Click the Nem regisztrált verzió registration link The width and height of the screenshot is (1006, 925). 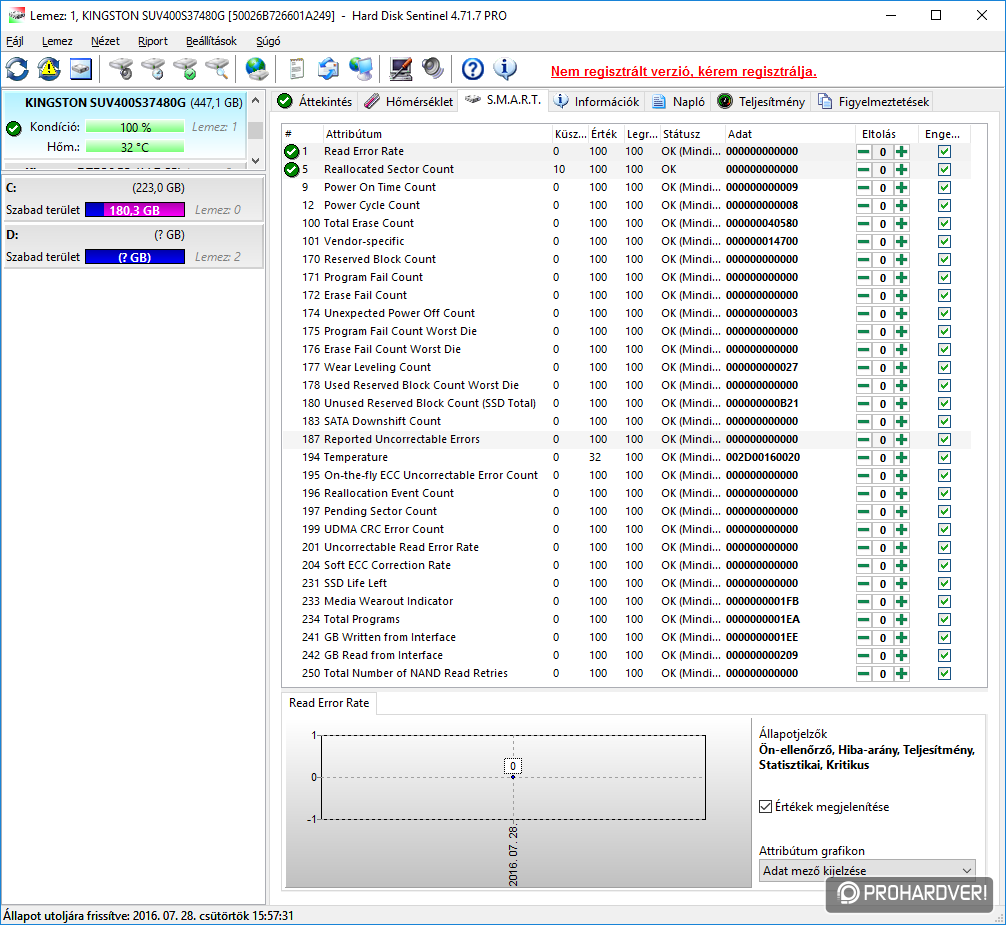(683, 71)
